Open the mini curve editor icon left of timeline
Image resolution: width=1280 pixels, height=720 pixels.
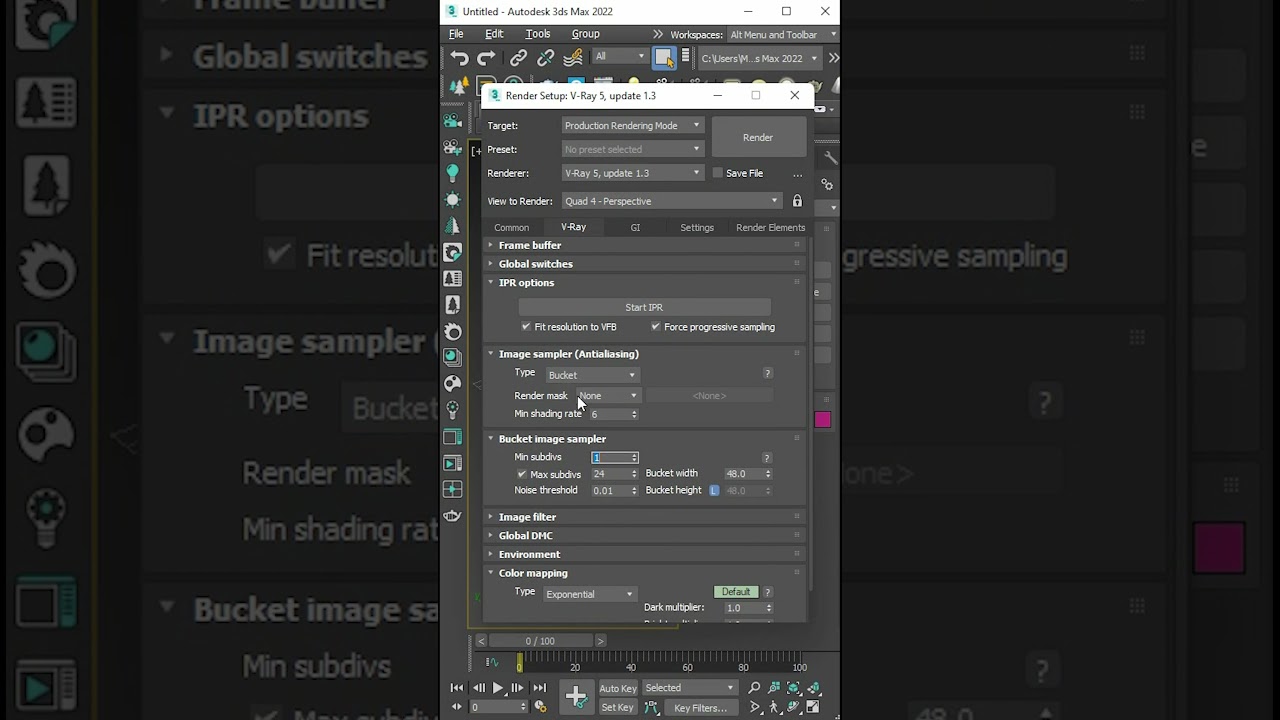point(492,661)
